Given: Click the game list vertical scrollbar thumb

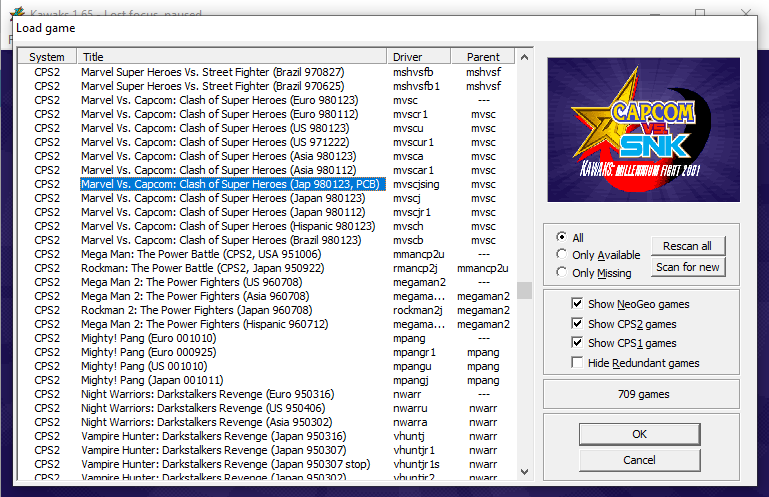Looking at the screenshot, I should (524, 290).
